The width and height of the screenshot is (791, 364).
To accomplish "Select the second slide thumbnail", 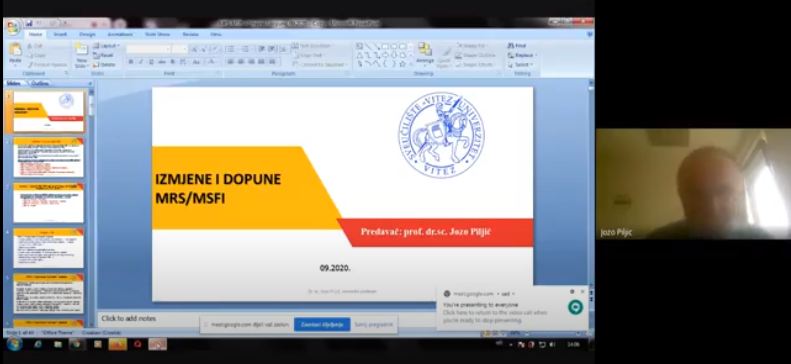I will coord(48,157).
